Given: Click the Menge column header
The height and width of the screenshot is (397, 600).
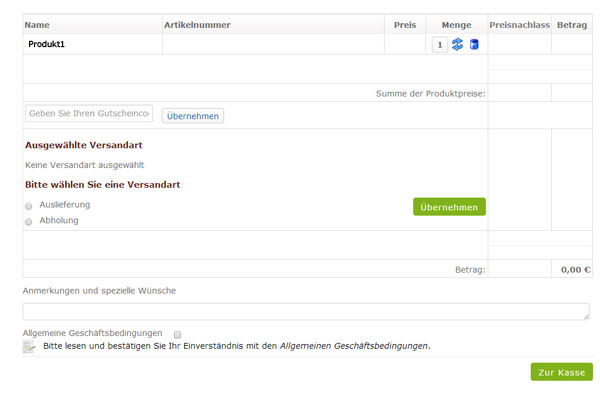Looking at the screenshot, I should (x=457, y=25).
